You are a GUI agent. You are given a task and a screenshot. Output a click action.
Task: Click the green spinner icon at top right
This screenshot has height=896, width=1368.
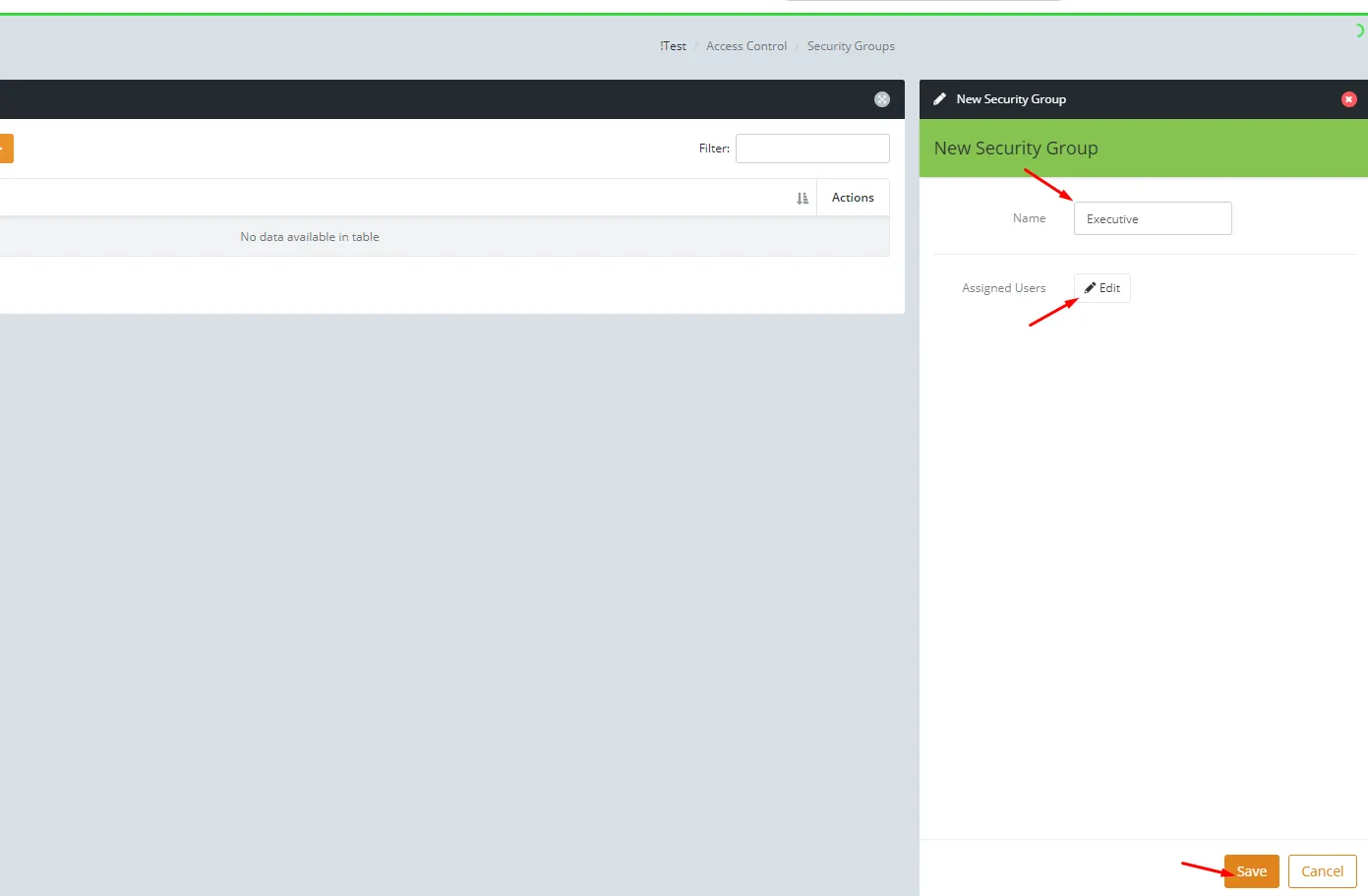point(1359,30)
